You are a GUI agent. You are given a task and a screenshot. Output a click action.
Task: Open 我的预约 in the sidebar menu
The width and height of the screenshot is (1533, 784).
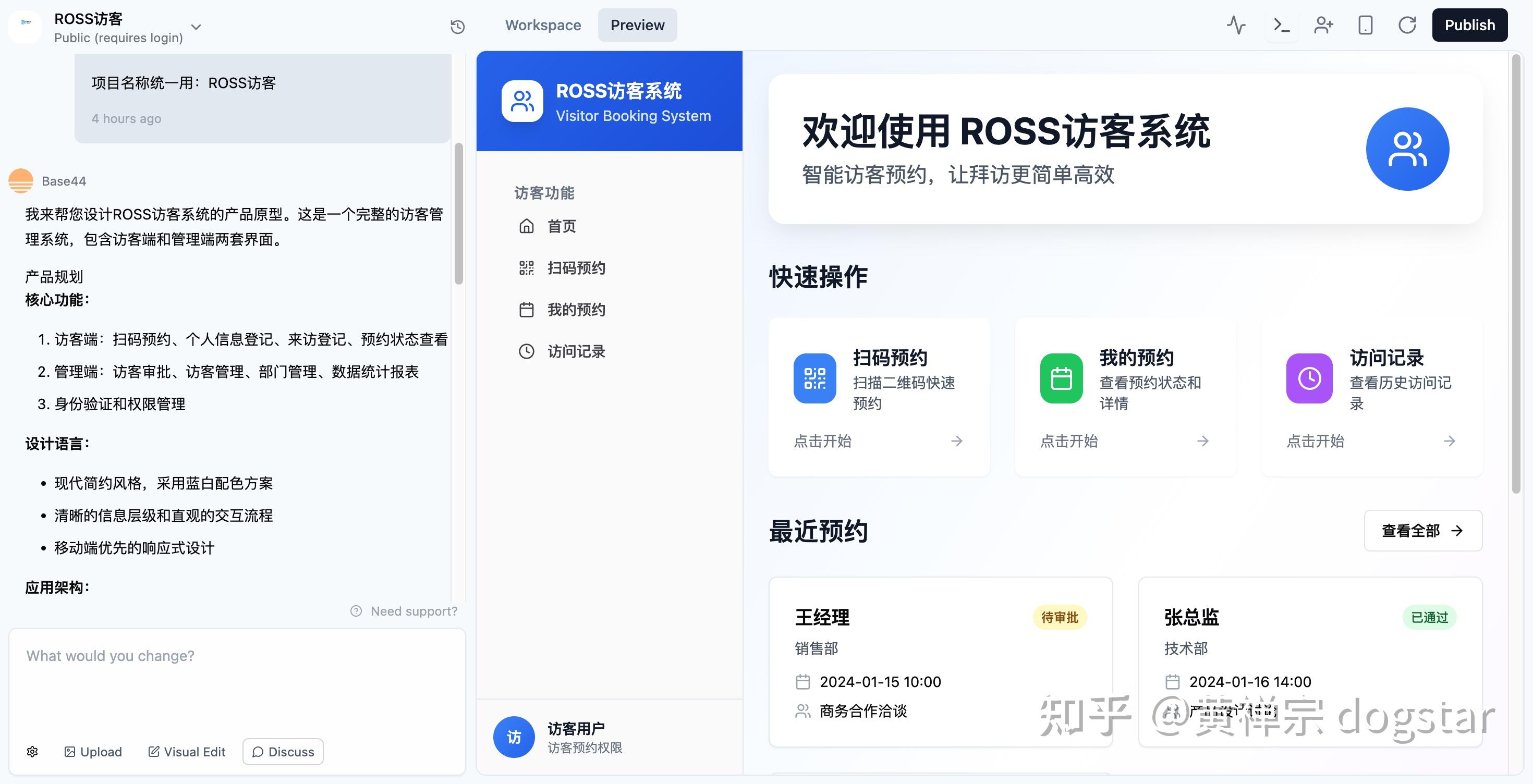coord(610,309)
